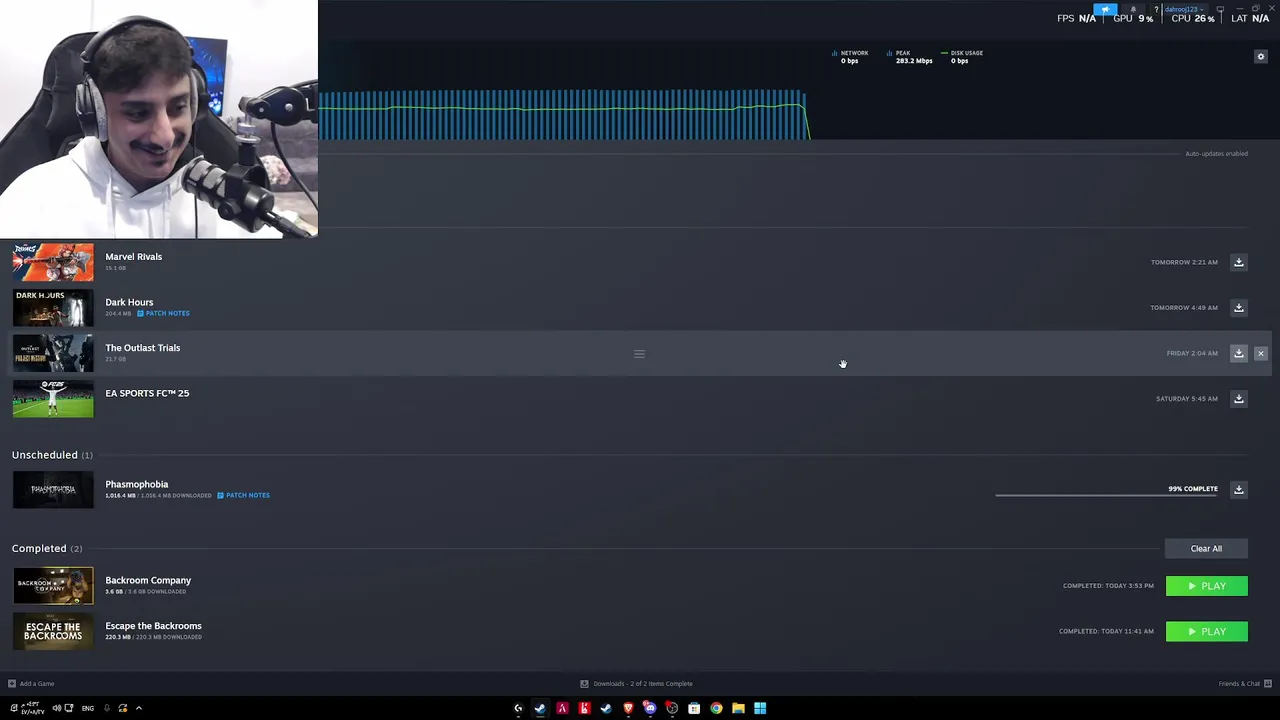The image size is (1280, 720).
Task: Click active Steam taskbar icon
Action: click(x=540, y=708)
